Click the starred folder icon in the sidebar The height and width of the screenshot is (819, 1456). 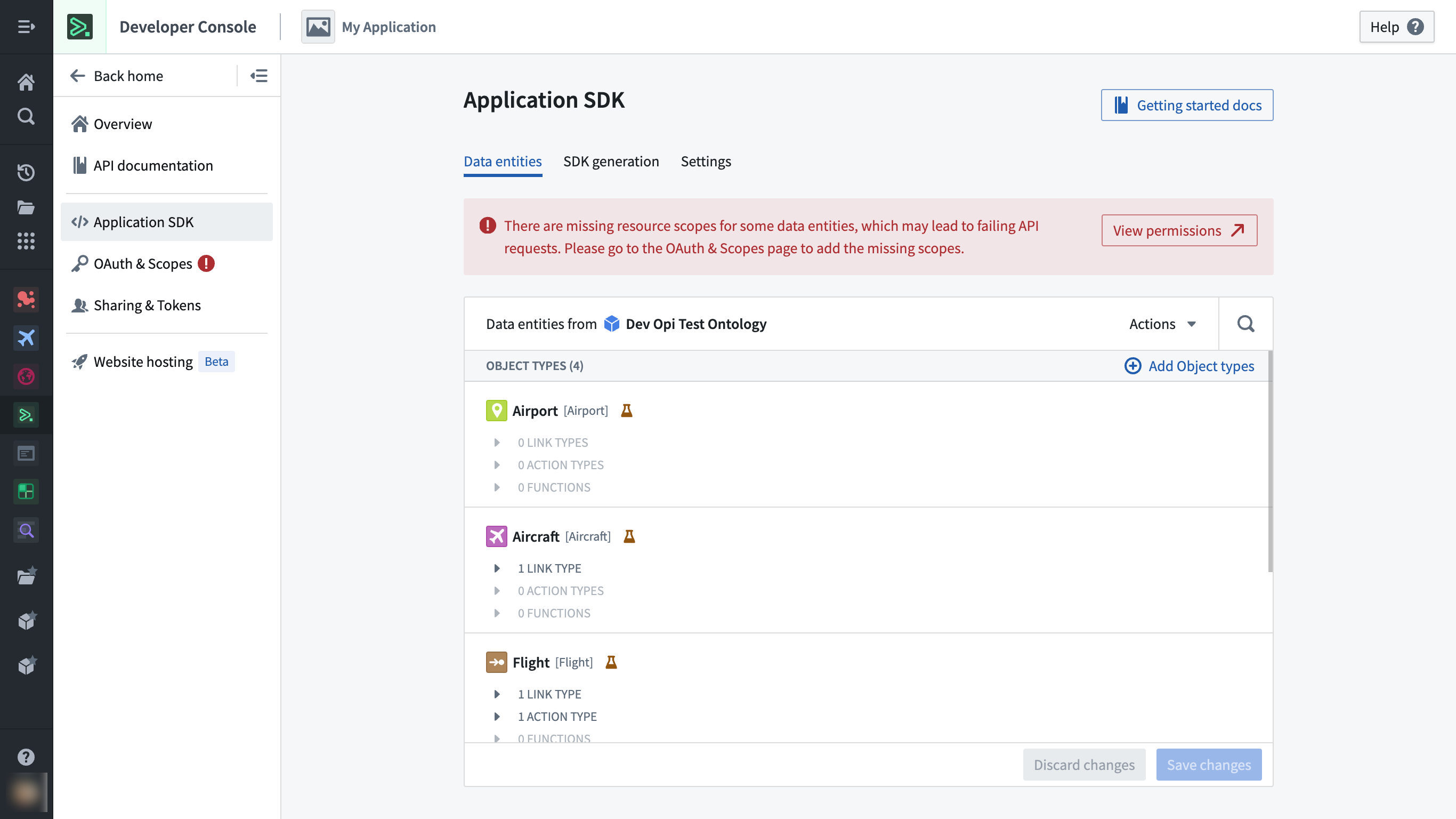point(26,575)
